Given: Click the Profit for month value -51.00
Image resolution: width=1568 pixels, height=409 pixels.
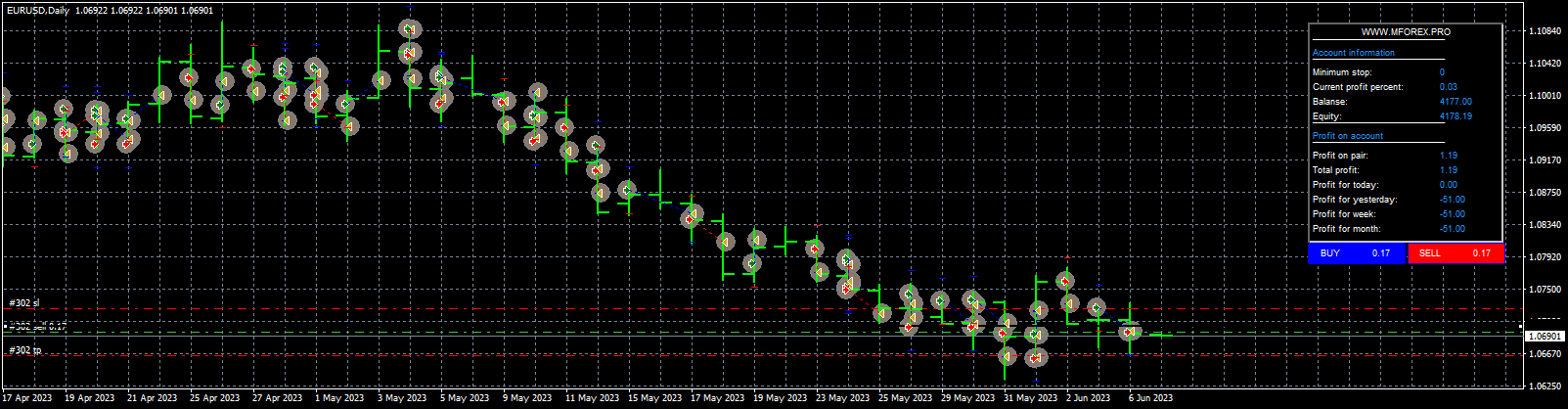Looking at the screenshot, I should 1453,229.
